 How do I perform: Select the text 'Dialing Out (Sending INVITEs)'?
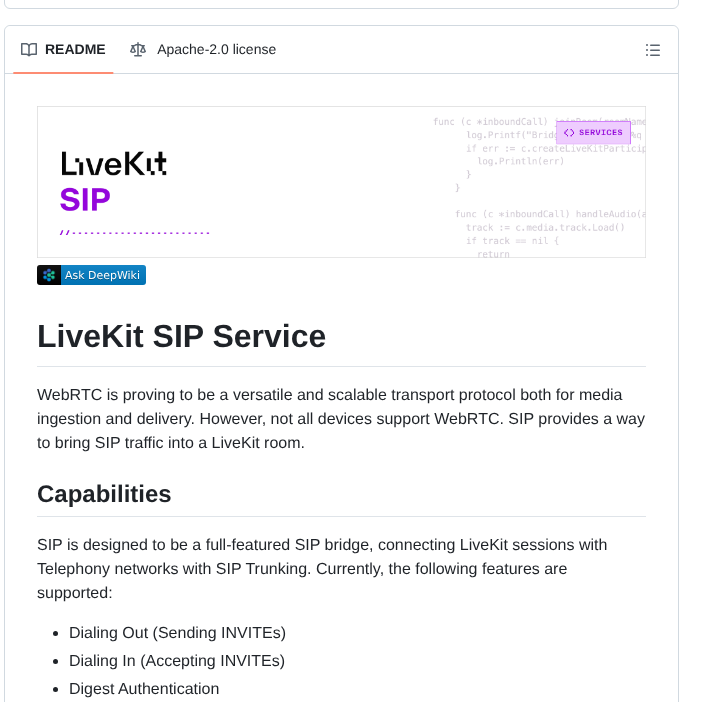click(177, 633)
